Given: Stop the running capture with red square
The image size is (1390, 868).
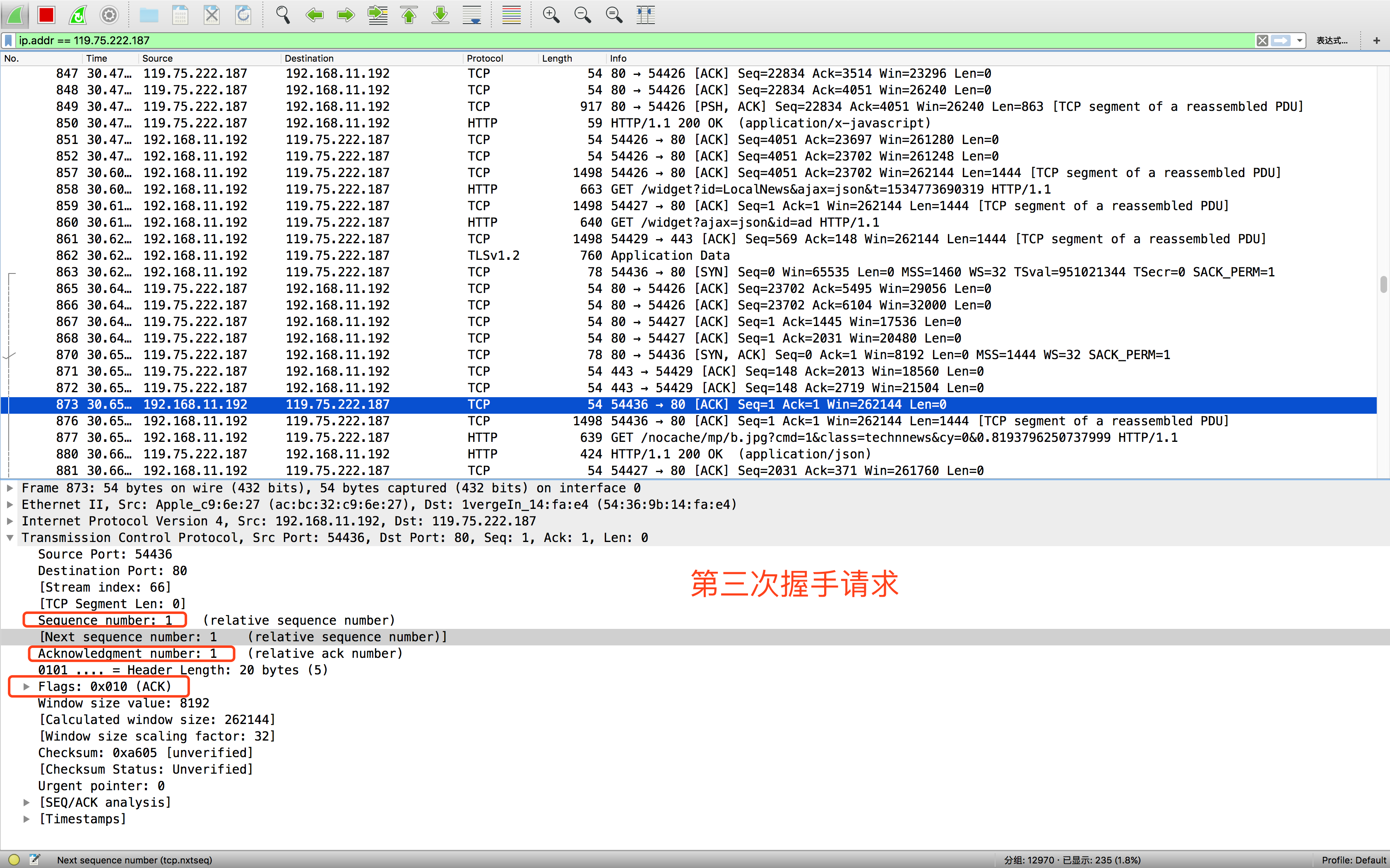Looking at the screenshot, I should [x=46, y=15].
